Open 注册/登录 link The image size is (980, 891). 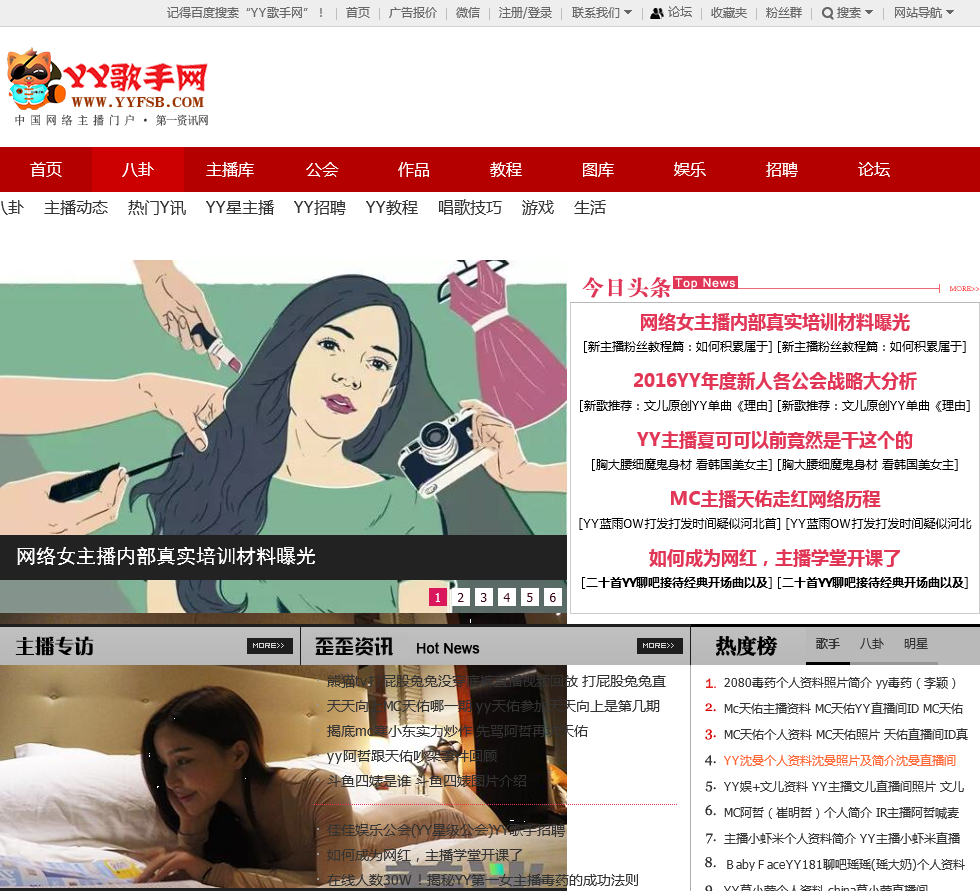point(525,12)
